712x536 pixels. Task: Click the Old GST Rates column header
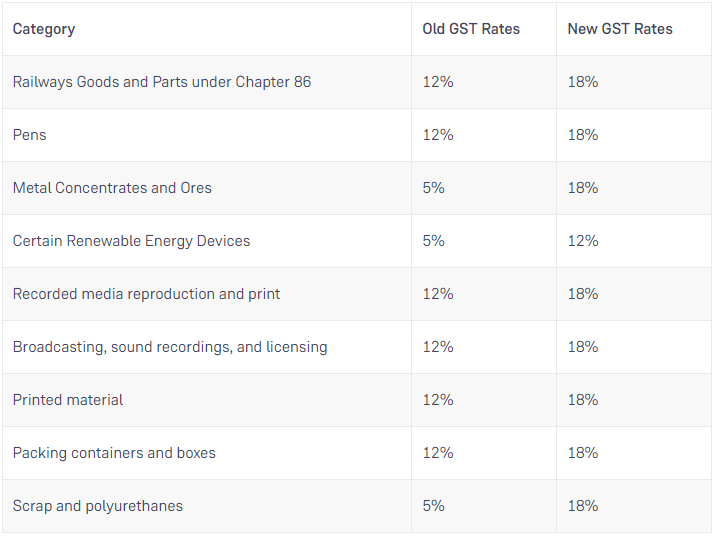[471, 29]
